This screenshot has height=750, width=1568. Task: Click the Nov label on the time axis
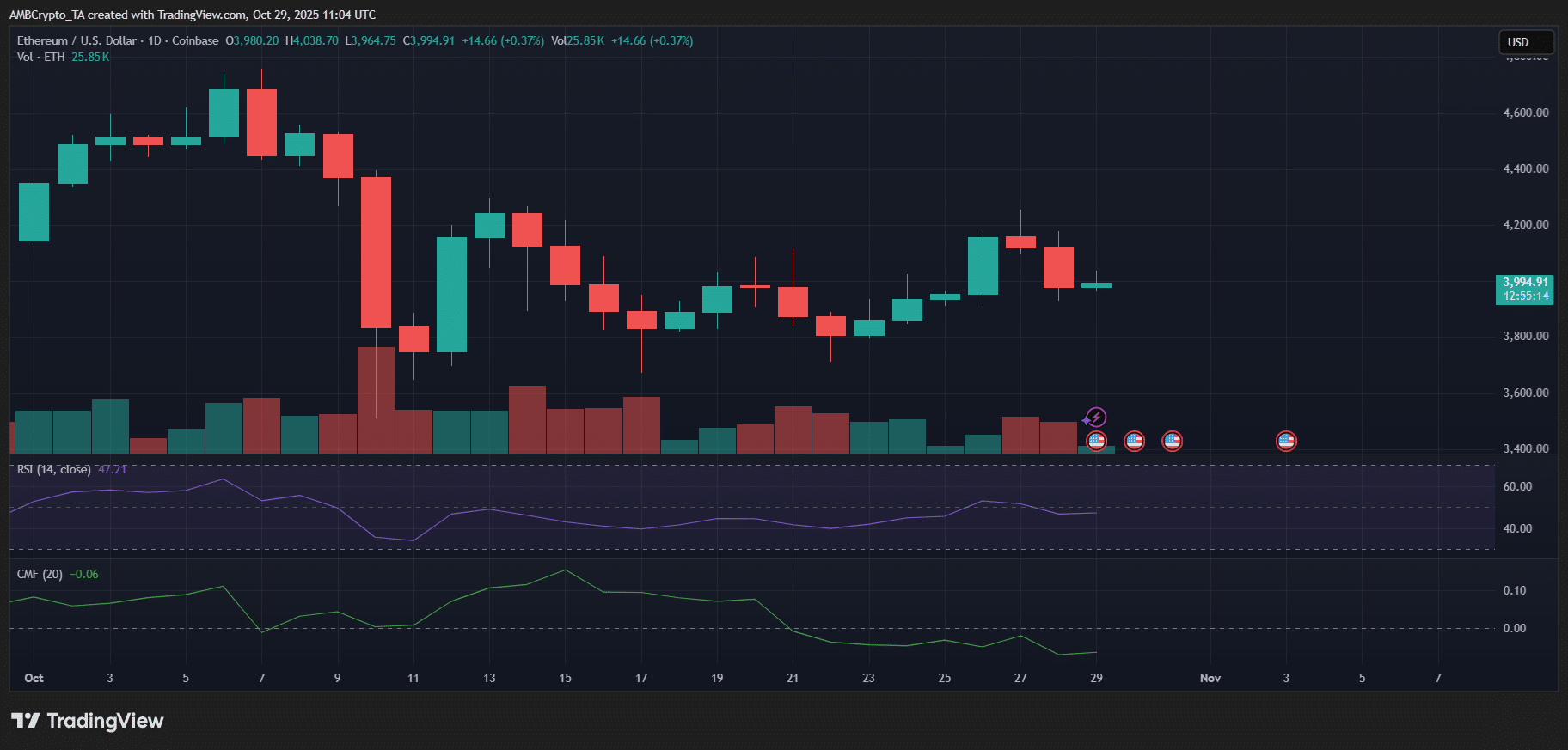[1210, 678]
